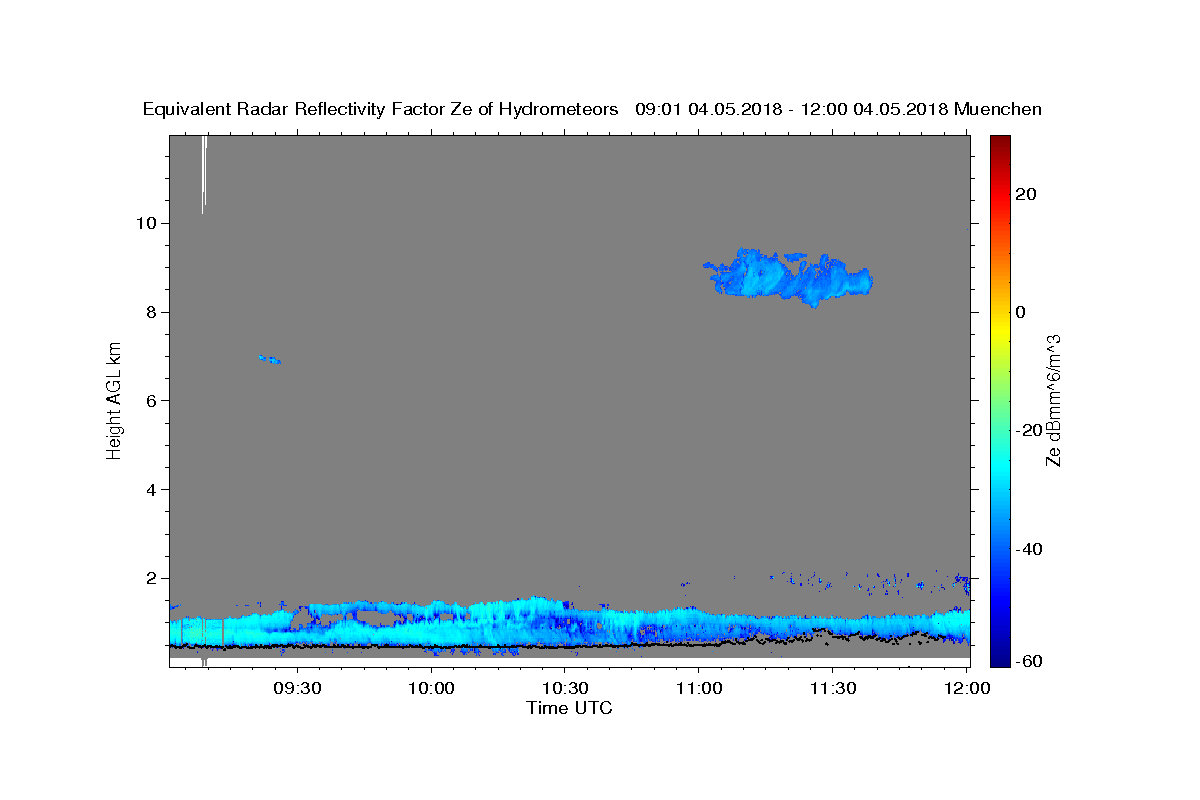1200x800 pixels.
Task: Click the '11:00' time tick label
Action: tap(699, 689)
